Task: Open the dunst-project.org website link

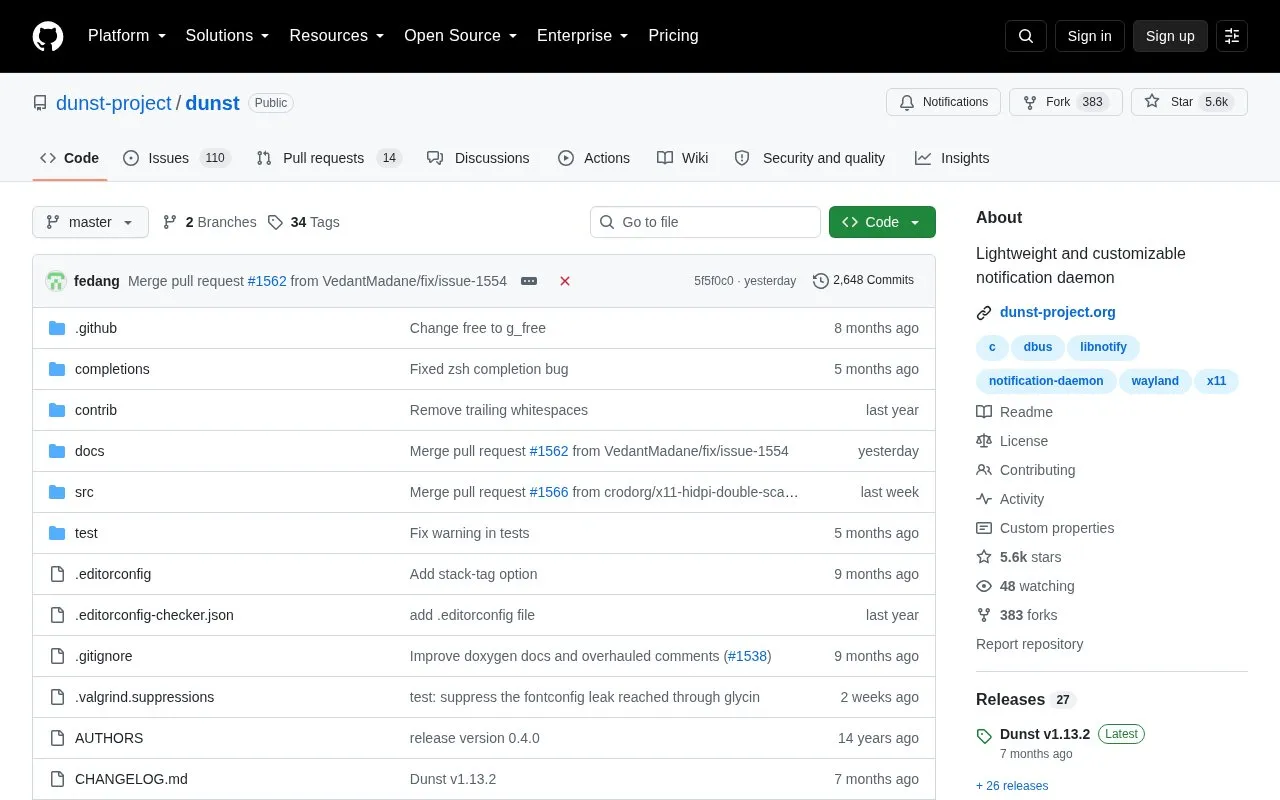Action: [x=1058, y=312]
